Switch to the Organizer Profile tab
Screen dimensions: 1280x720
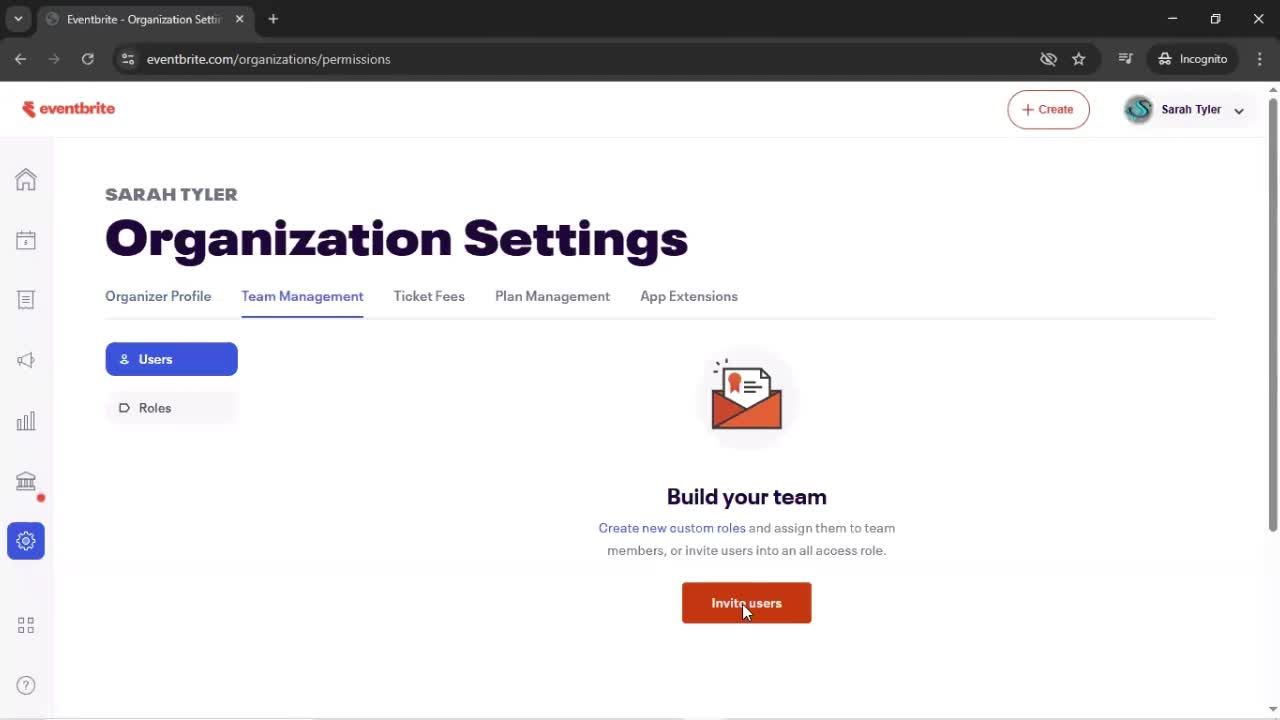pyautogui.click(x=158, y=296)
